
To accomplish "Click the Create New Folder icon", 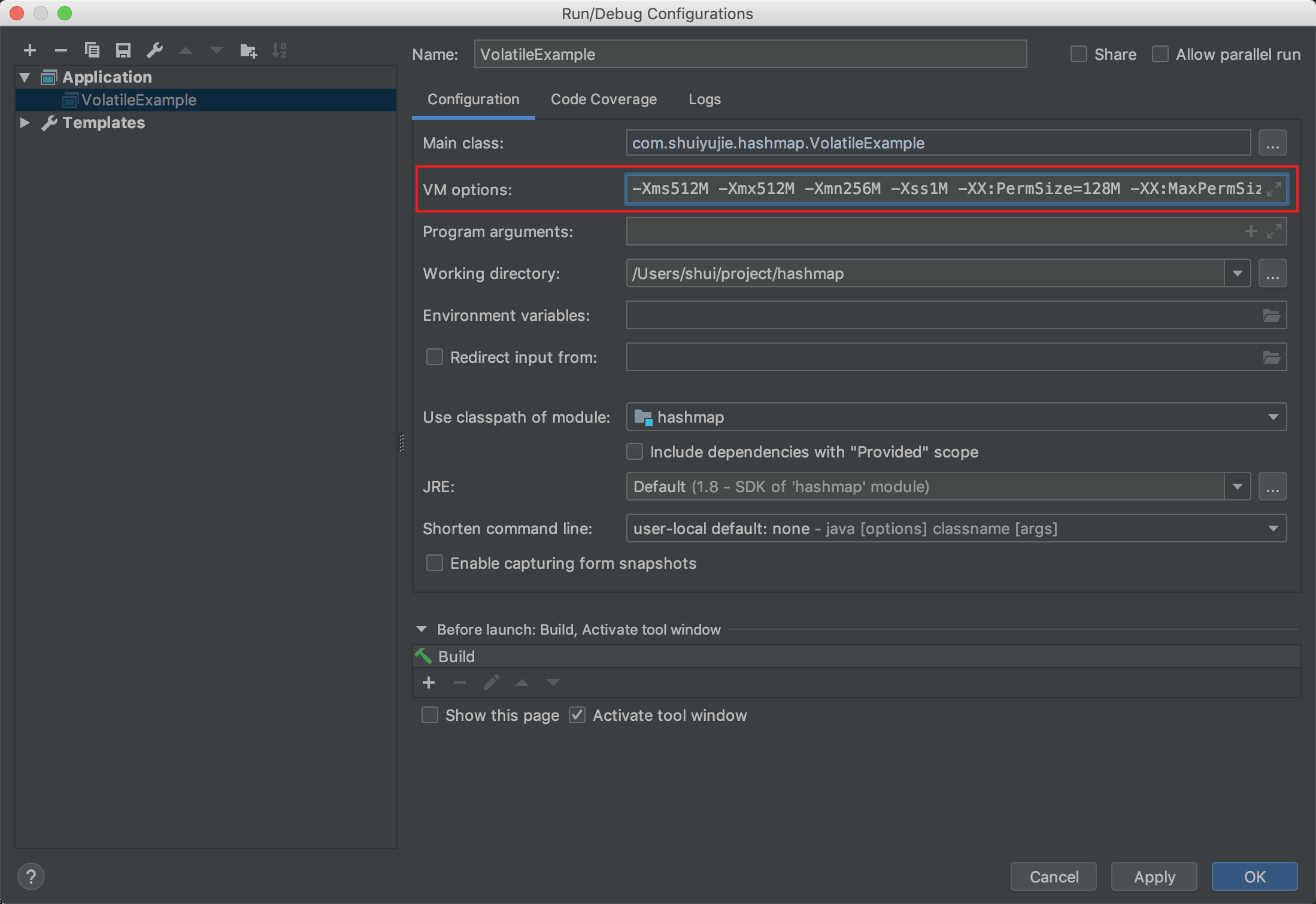I will pyautogui.click(x=248, y=50).
